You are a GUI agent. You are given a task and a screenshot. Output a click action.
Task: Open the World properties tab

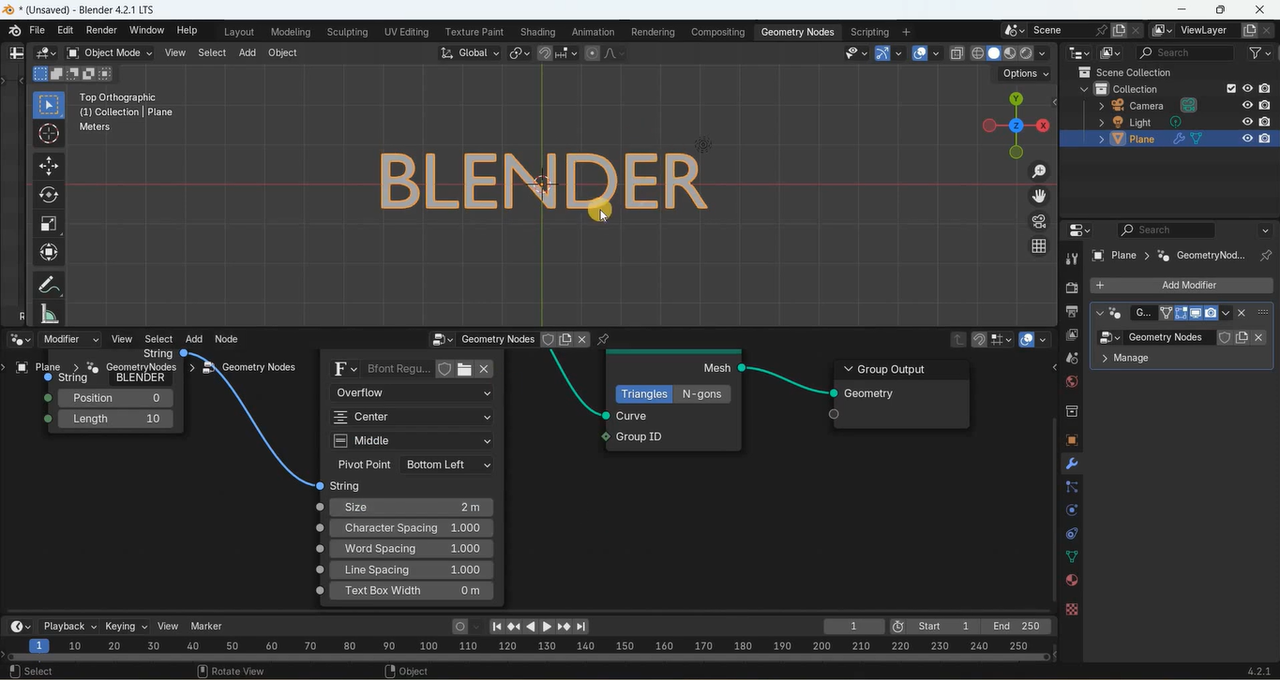click(1072, 381)
